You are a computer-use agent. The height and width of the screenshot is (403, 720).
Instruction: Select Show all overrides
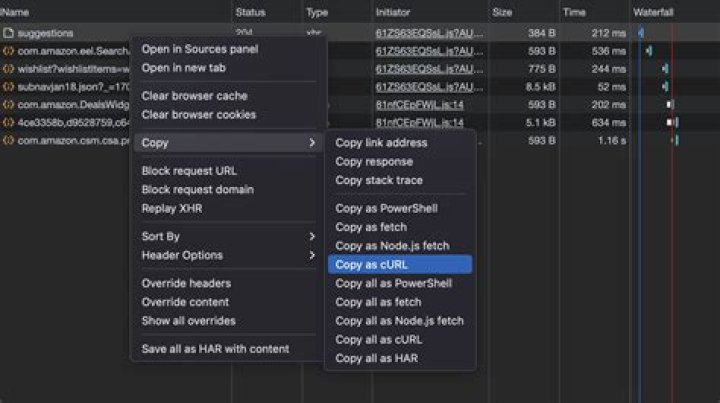188,321
